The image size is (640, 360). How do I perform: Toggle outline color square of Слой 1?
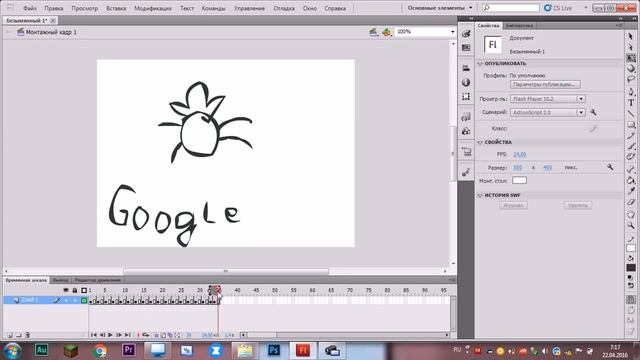point(84,300)
